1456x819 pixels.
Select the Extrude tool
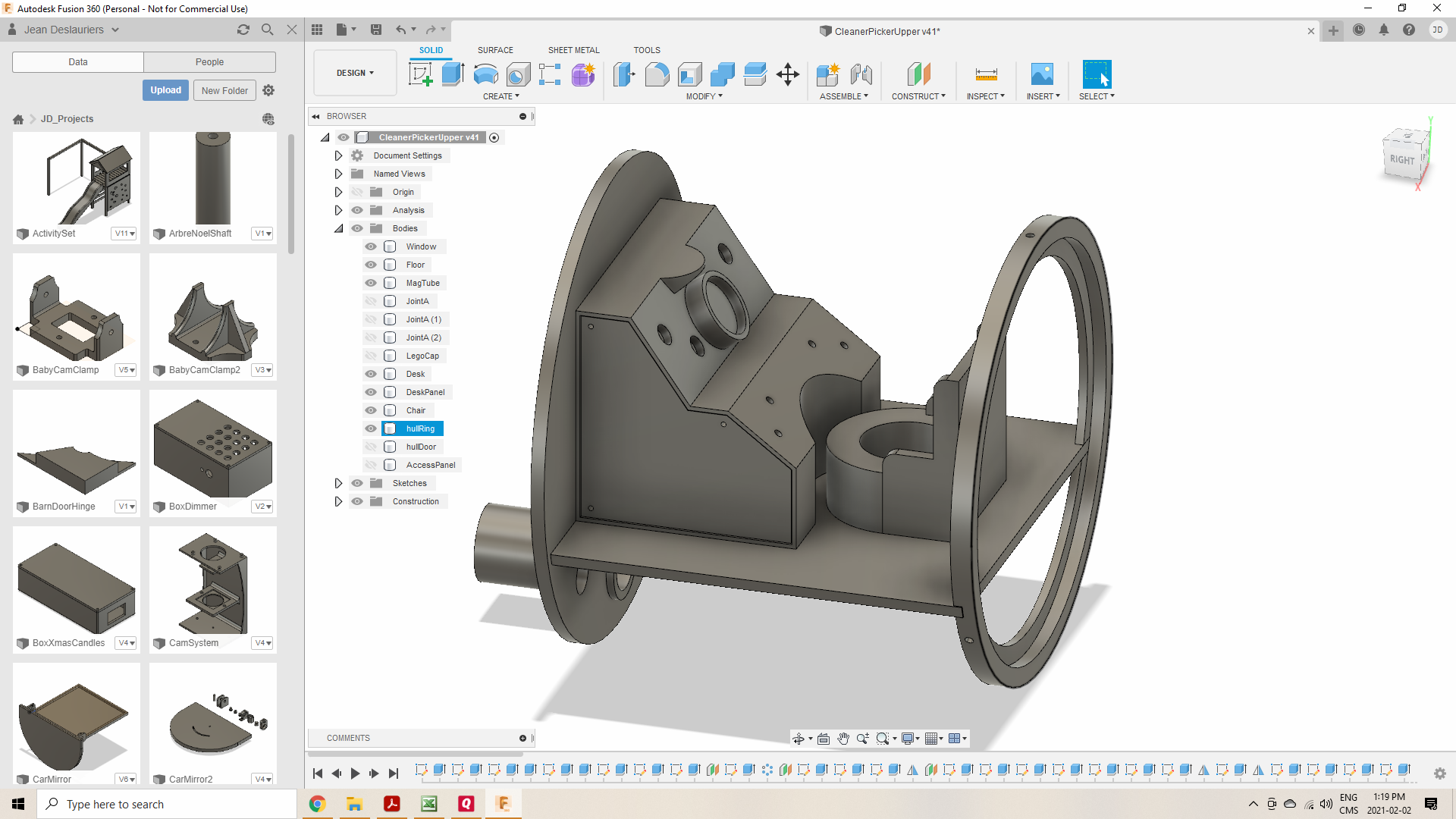(x=453, y=74)
